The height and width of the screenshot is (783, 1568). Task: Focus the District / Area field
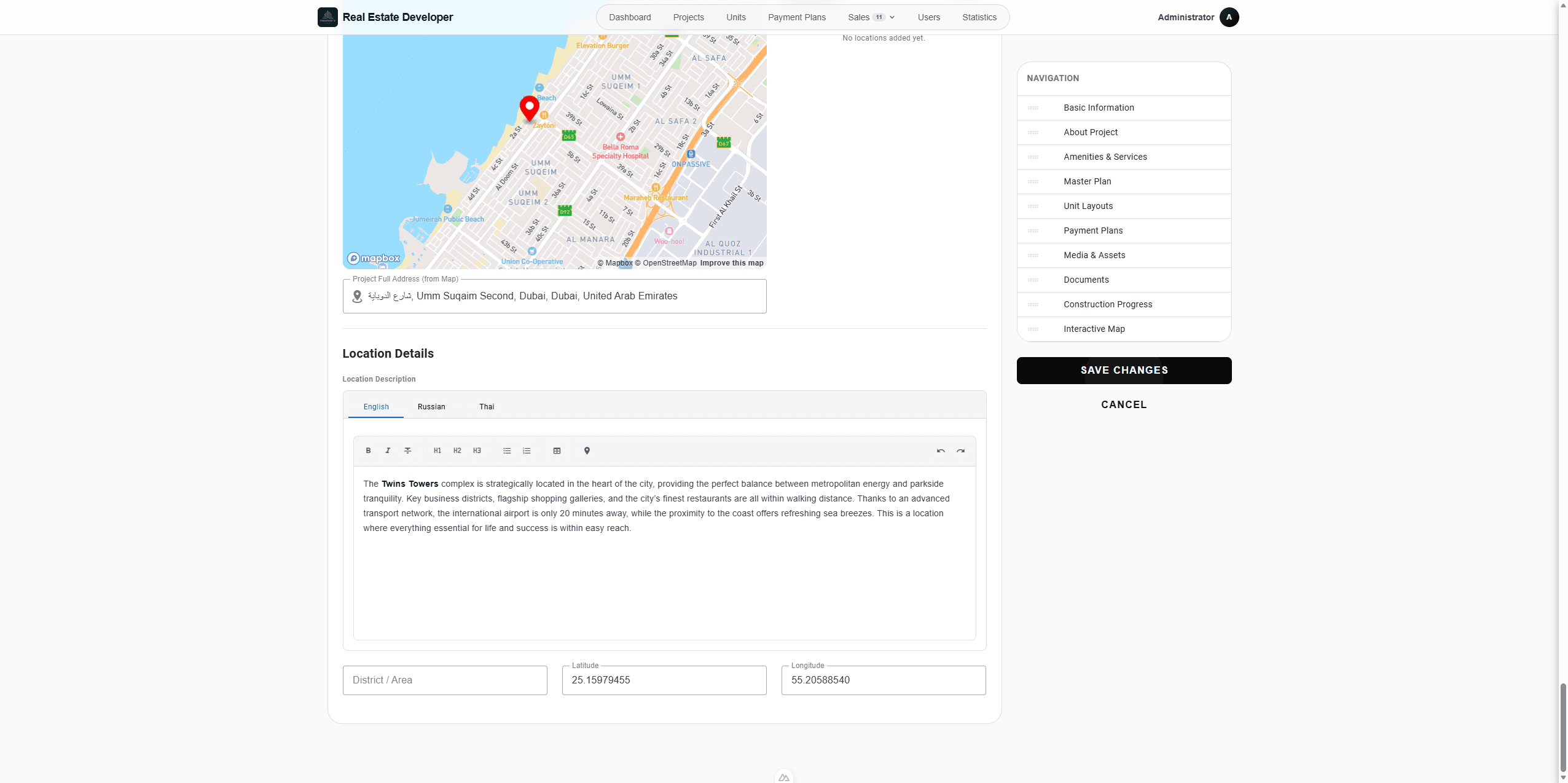445,680
